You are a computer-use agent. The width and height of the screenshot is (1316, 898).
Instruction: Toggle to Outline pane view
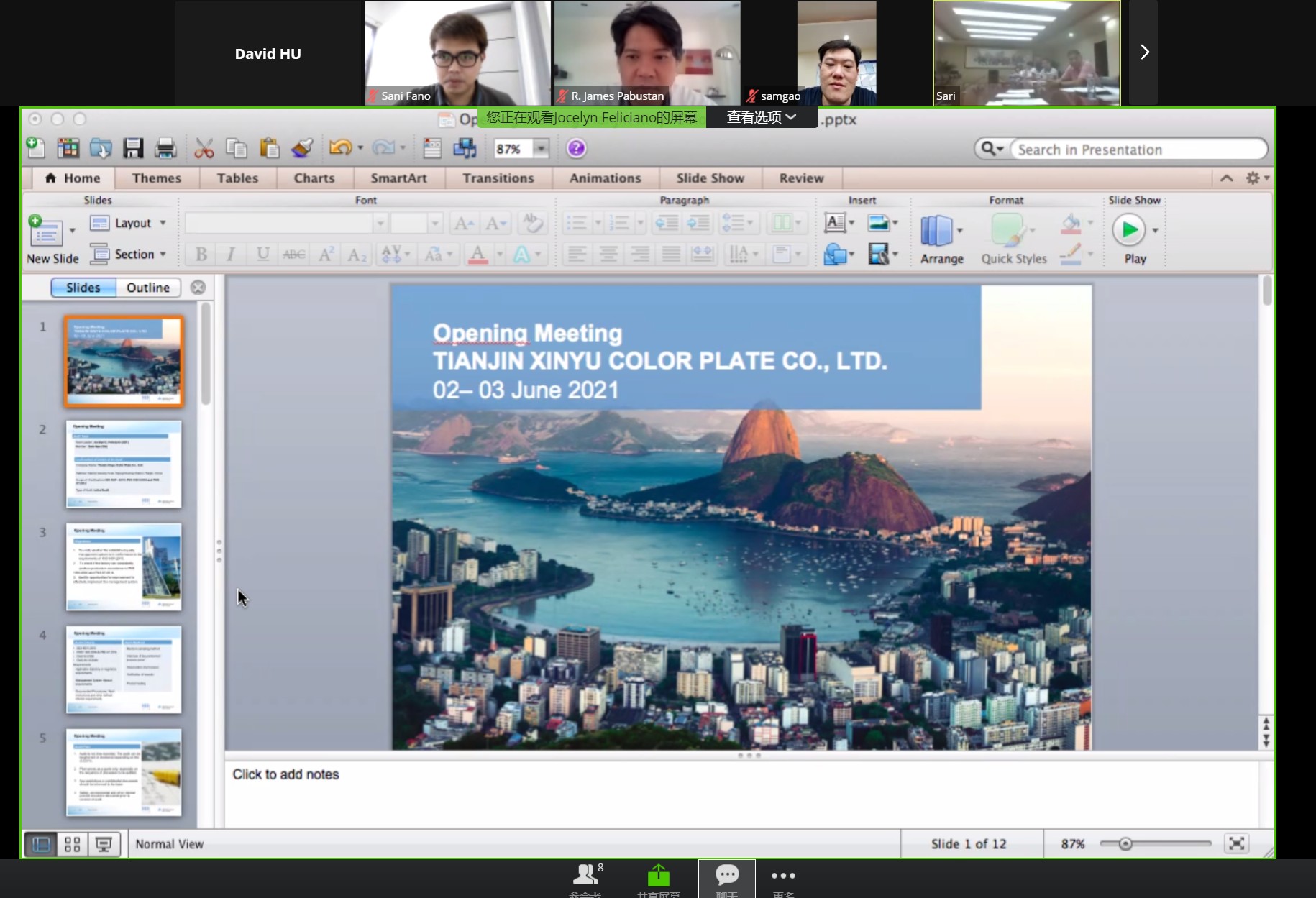[148, 288]
